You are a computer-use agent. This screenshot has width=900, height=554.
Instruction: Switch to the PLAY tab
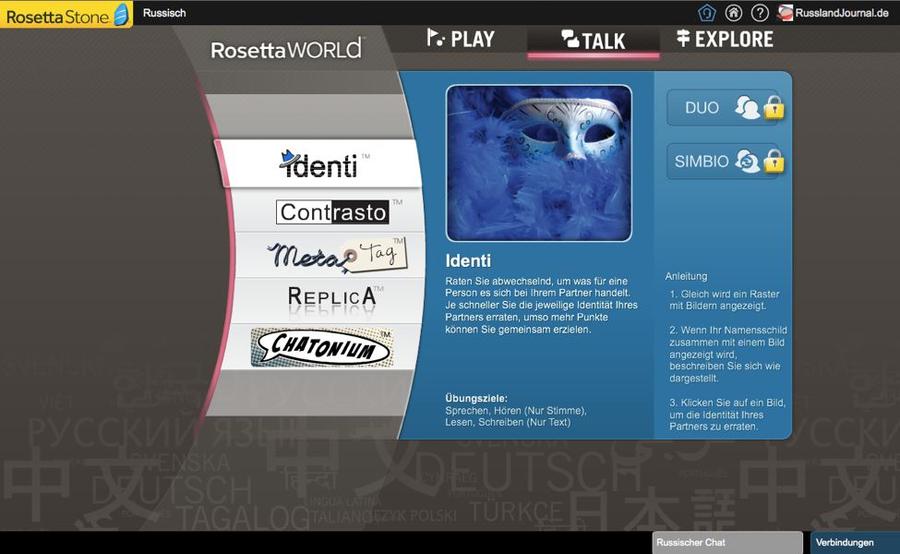point(461,39)
